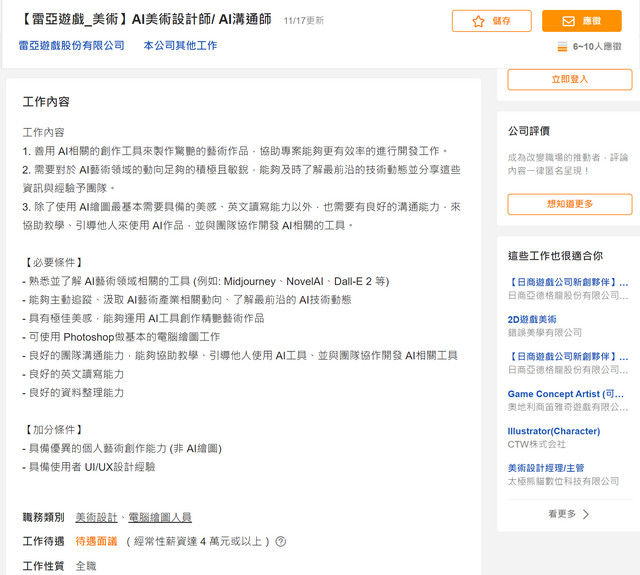Click the 具有極佳美感 requirement line
640x575 pixels.
[143, 318]
